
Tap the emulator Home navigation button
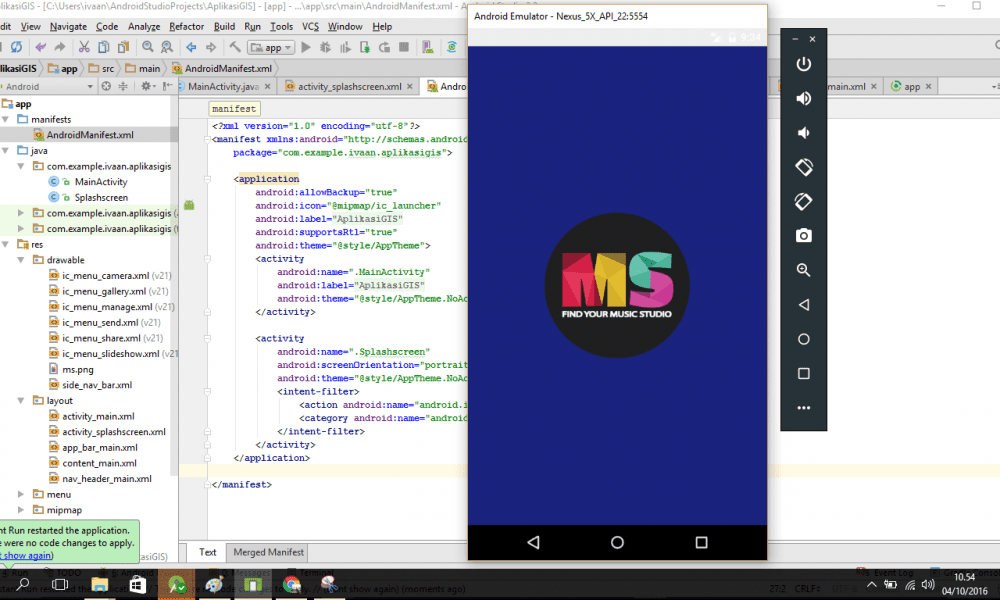point(618,541)
